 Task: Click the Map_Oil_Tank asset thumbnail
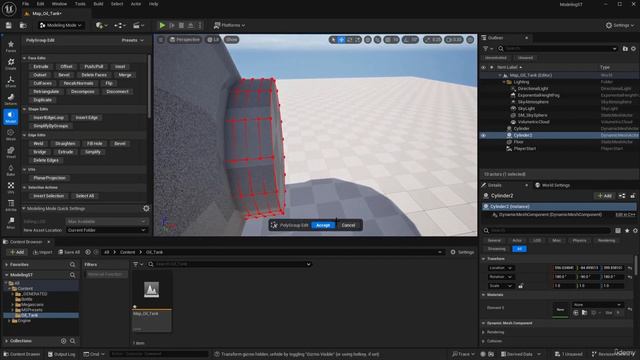tap(151, 290)
